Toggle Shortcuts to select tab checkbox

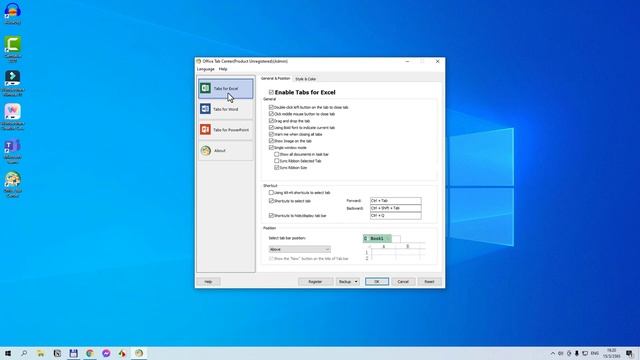pos(271,201)
